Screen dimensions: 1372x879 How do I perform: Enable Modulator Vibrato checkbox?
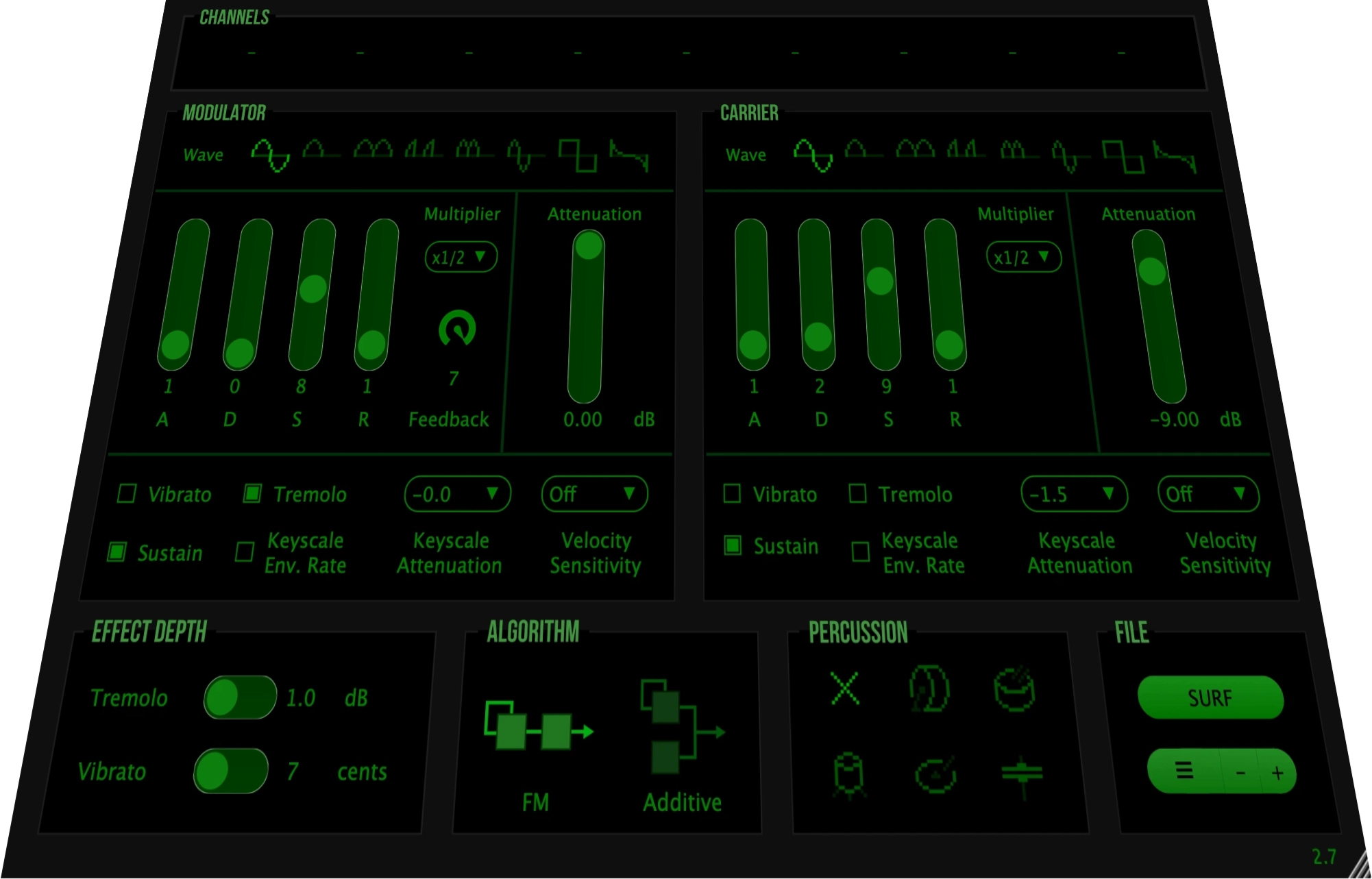(x=127, y=494)
